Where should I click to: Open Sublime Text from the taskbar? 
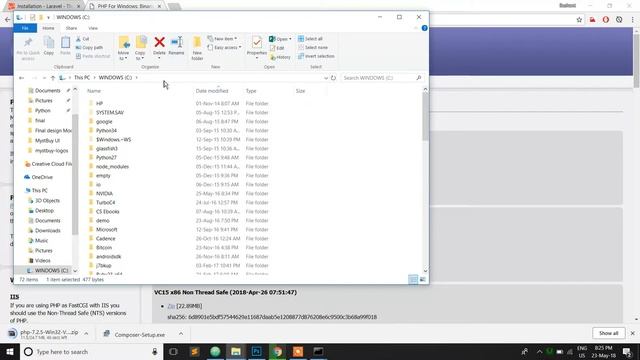(194, 351)
